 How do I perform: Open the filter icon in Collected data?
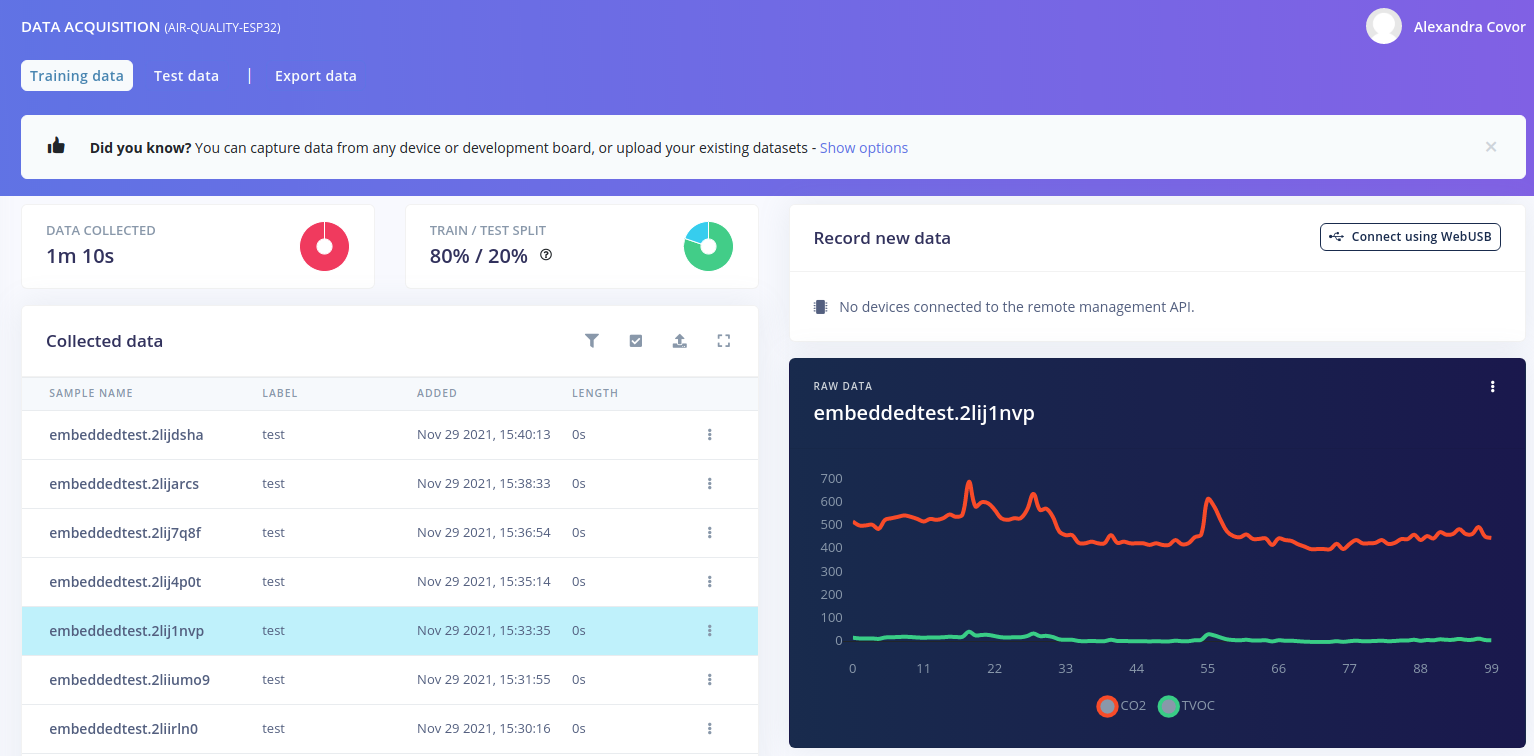point(591,341)
